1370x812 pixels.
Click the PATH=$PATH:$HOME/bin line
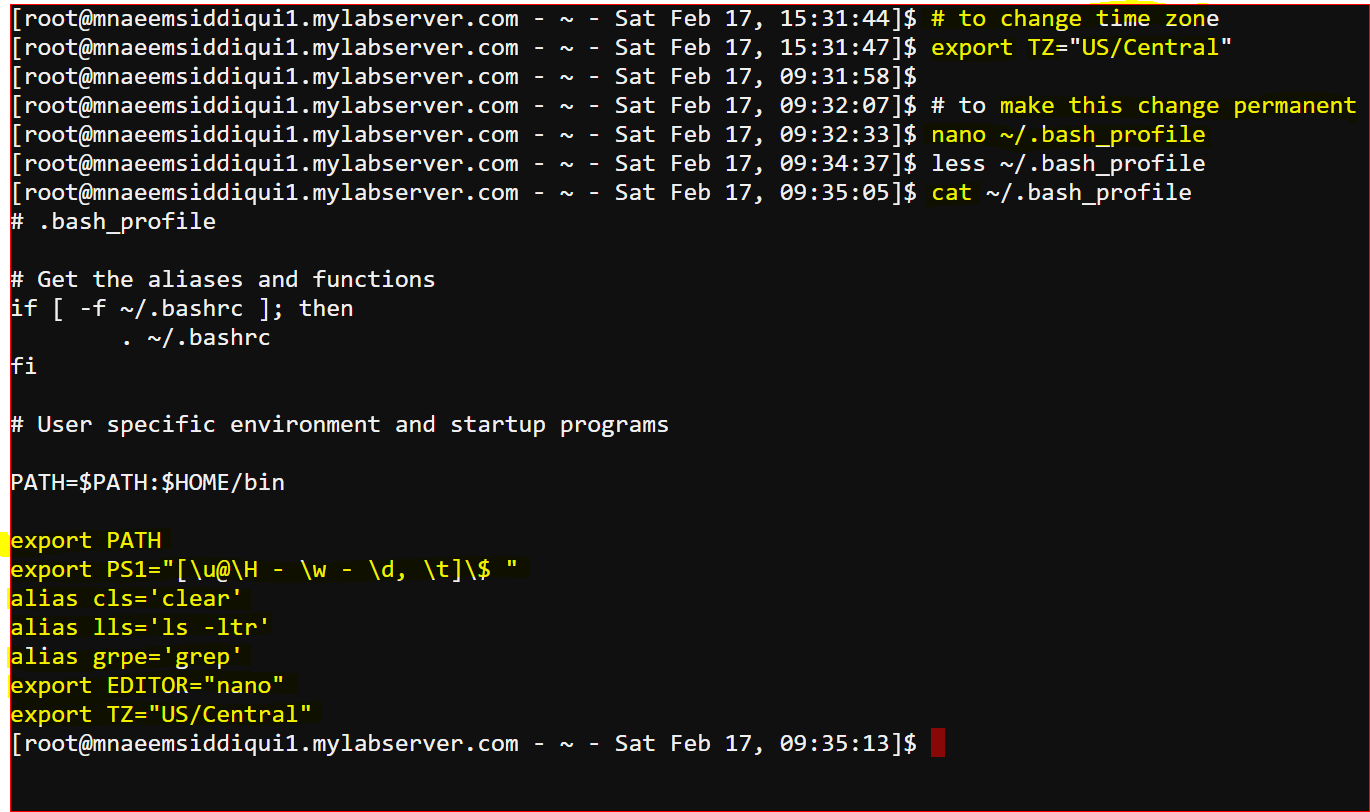point(148,482)
